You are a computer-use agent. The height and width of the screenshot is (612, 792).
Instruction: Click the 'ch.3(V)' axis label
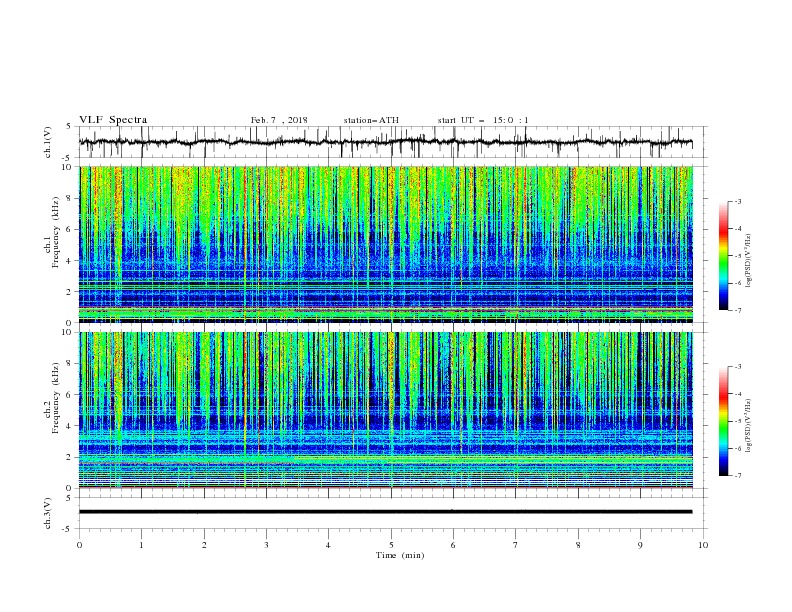(48, 513)
